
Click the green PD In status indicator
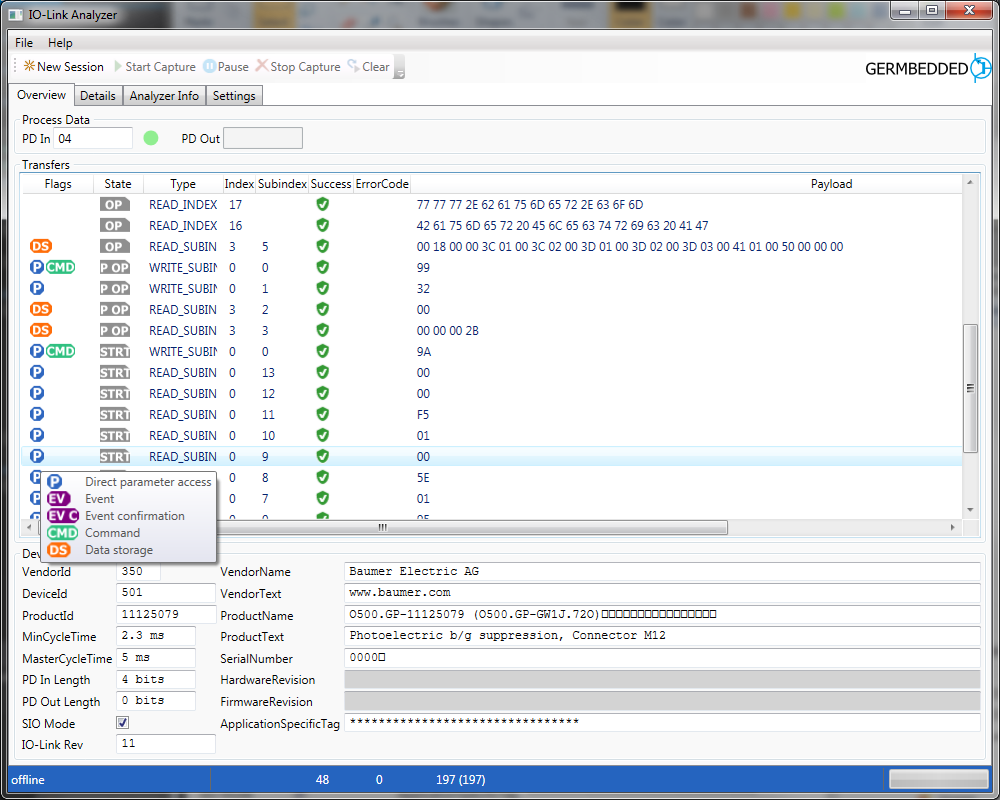151,138
